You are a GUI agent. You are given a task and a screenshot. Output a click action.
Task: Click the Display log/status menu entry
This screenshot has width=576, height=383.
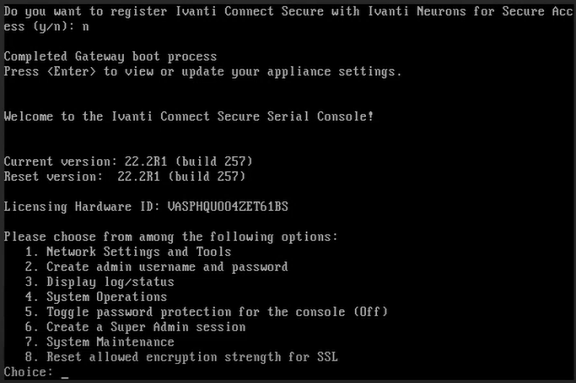[x=100, y=282]
